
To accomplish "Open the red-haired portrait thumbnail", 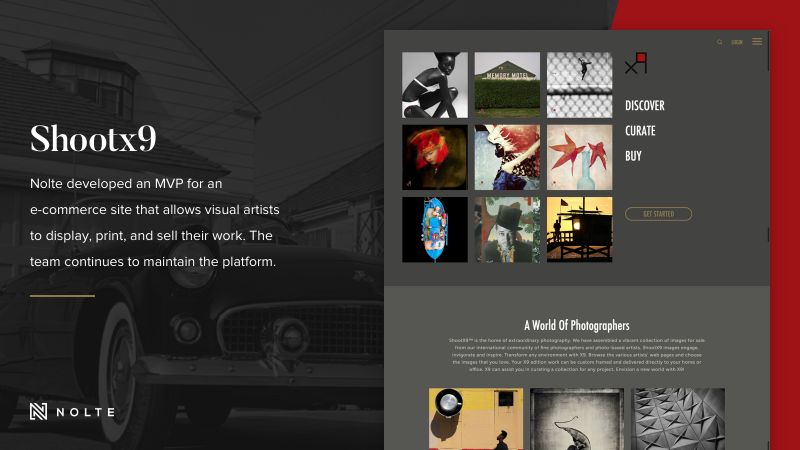I will (x=435, y=157).
